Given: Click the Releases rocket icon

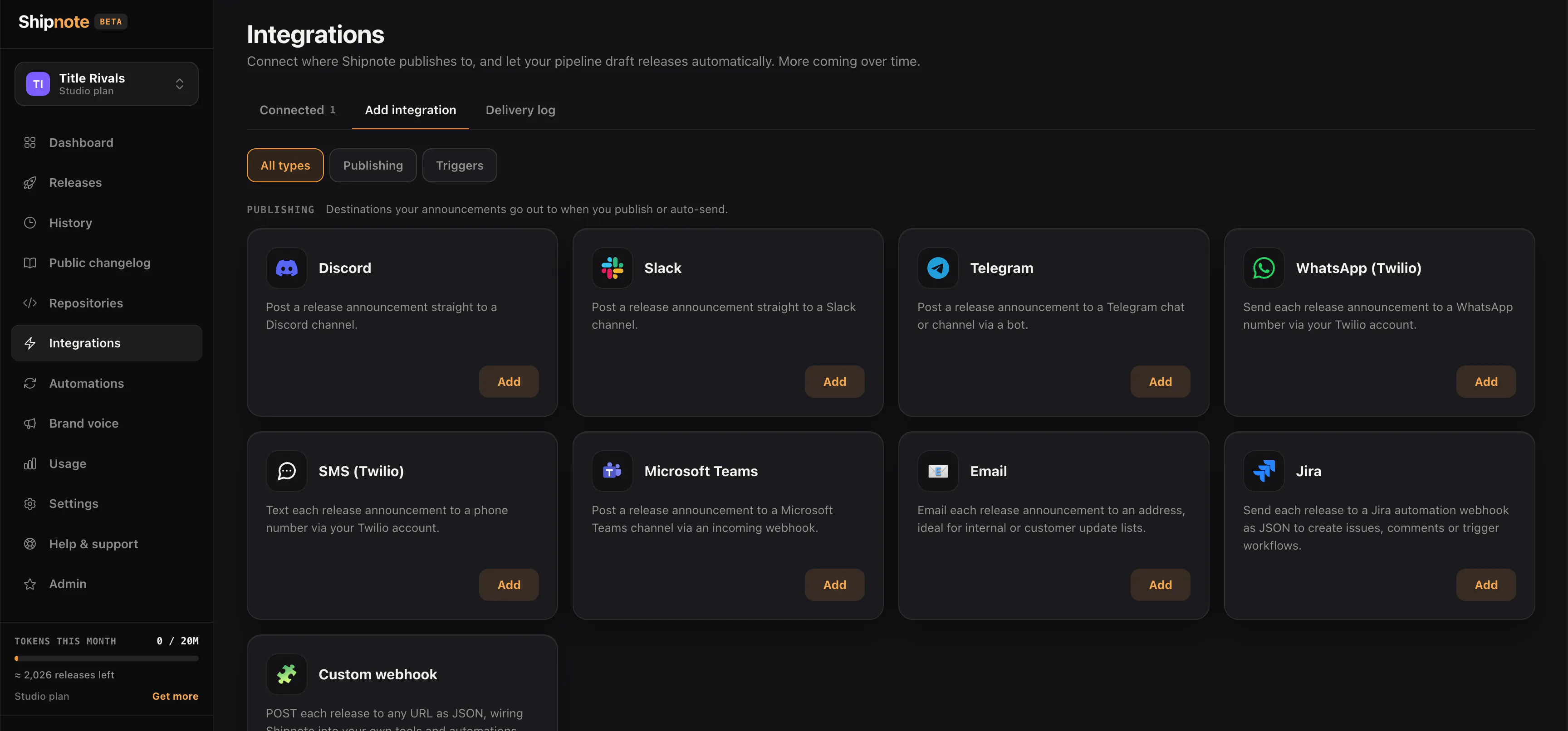Looking at the screenshot, I should 30,182.
